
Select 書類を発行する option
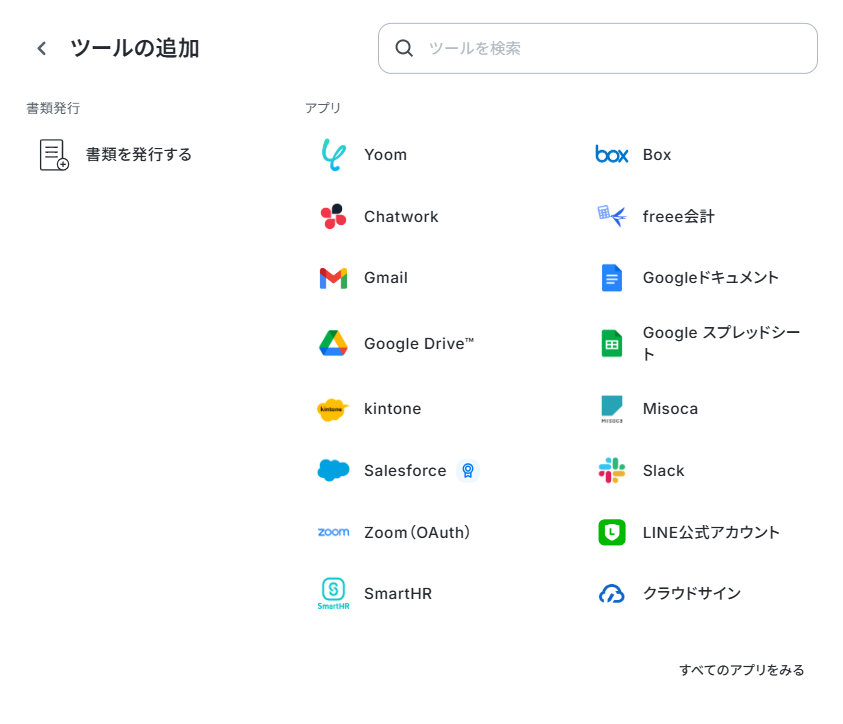coord(139,155)
